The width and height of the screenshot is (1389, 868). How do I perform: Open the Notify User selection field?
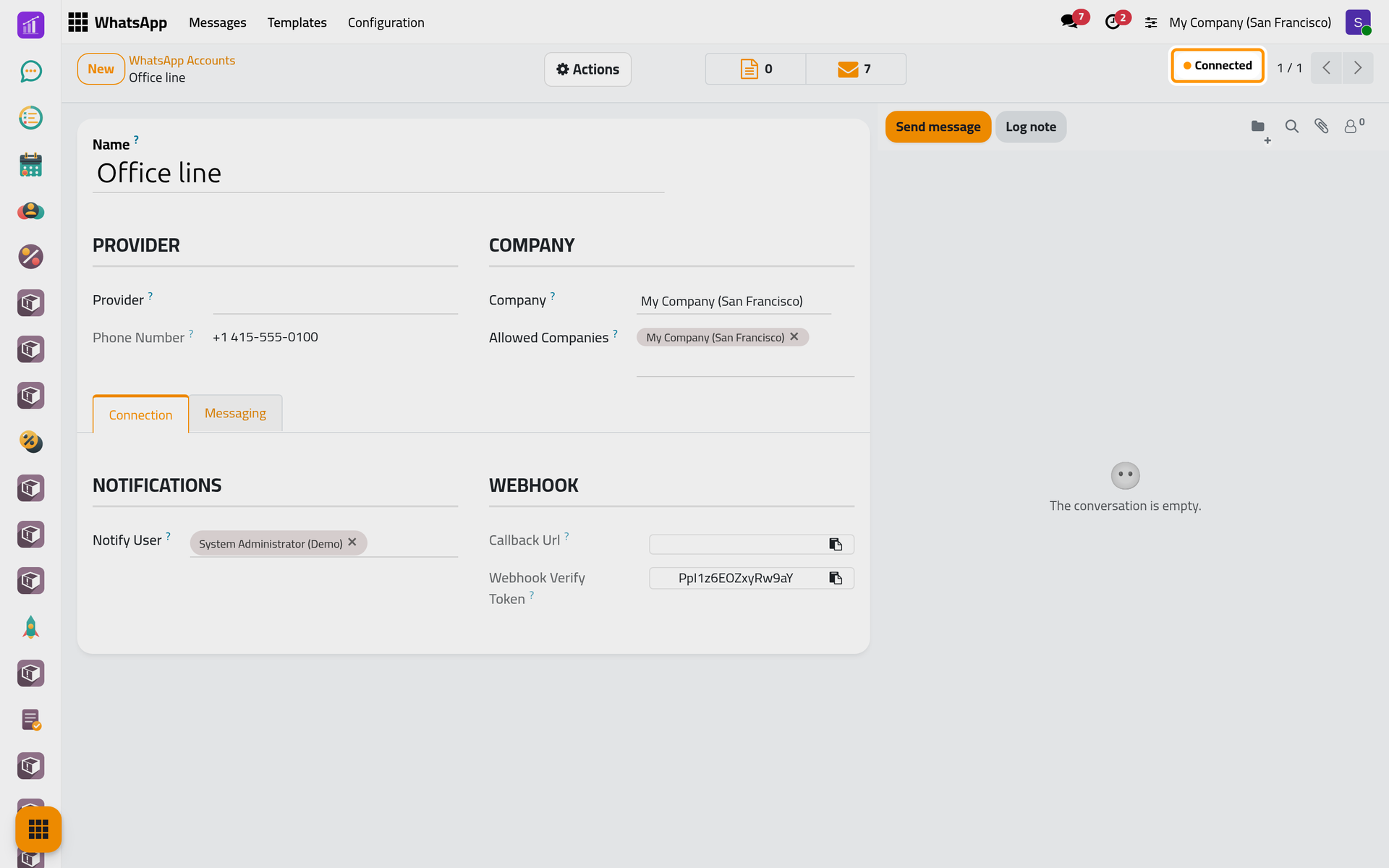point(323,543)
